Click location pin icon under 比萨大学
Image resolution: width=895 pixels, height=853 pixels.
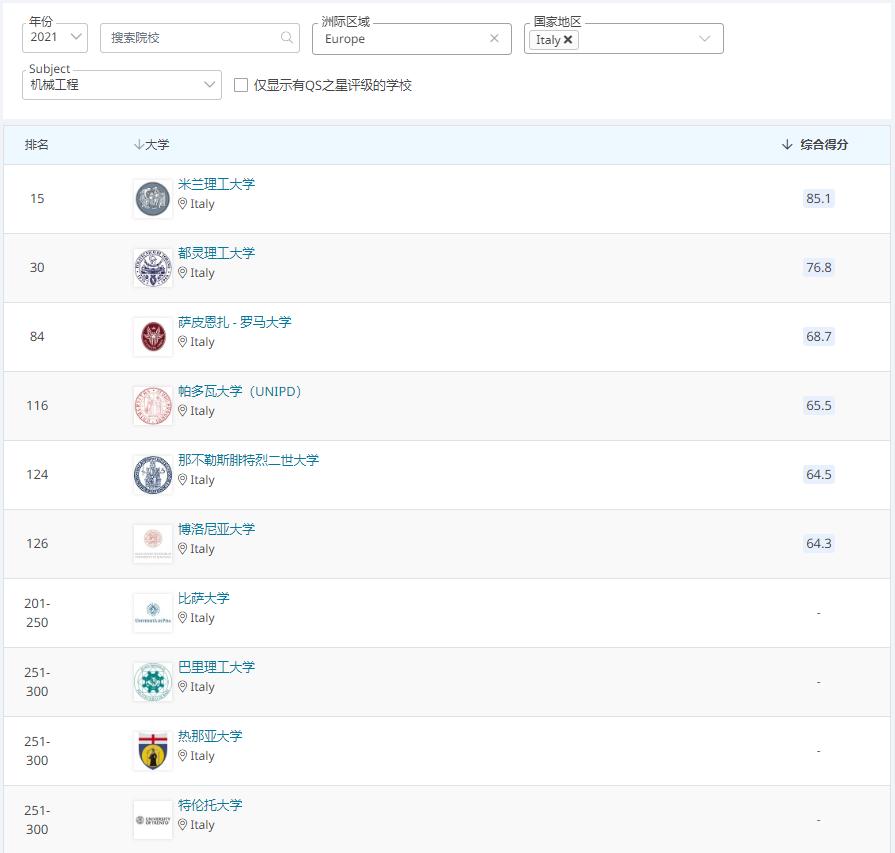pos(183,618)
